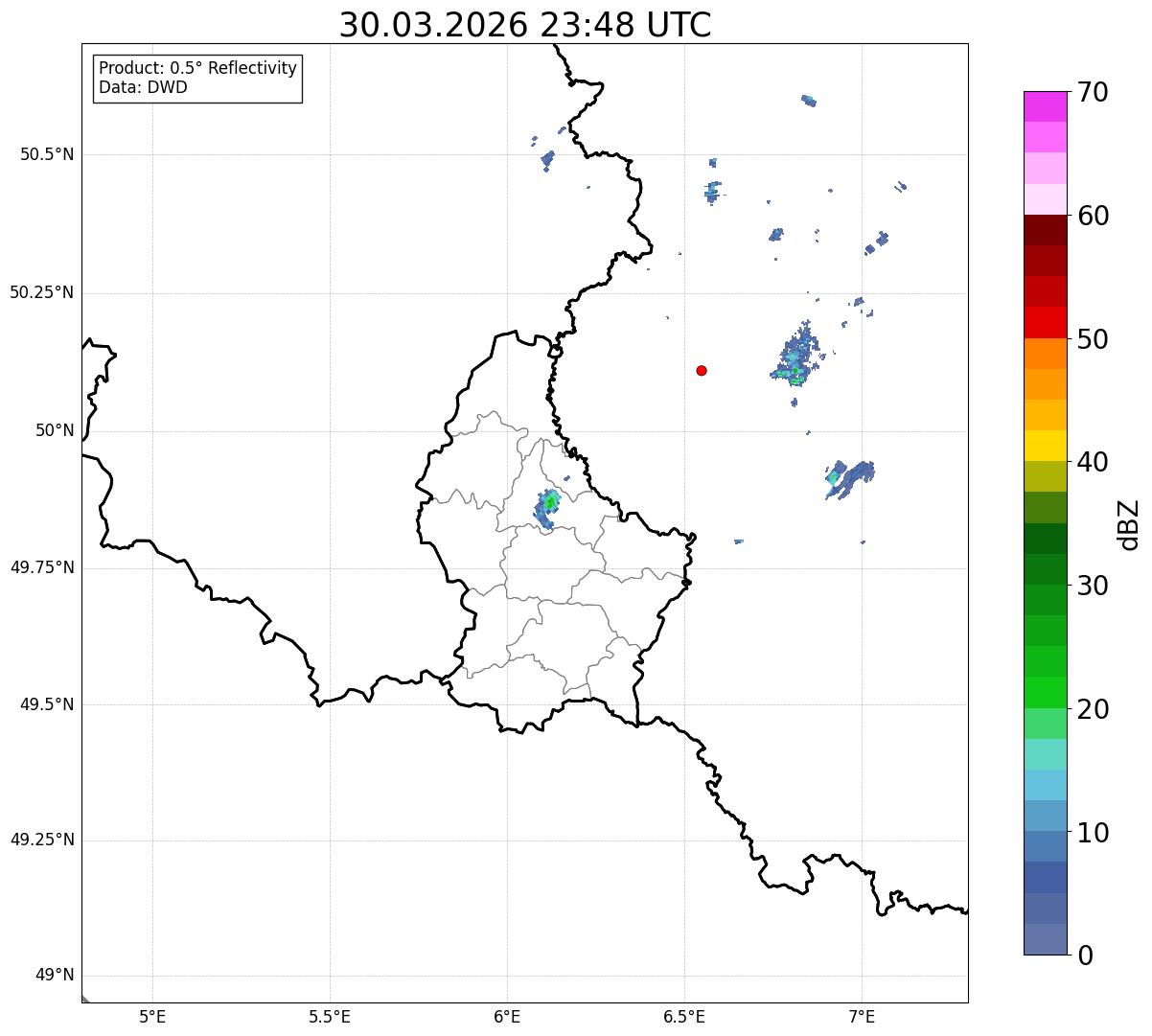Click the longitude label 5°E
The height and width of the screenshot is (1036, 1152).
152,1017
